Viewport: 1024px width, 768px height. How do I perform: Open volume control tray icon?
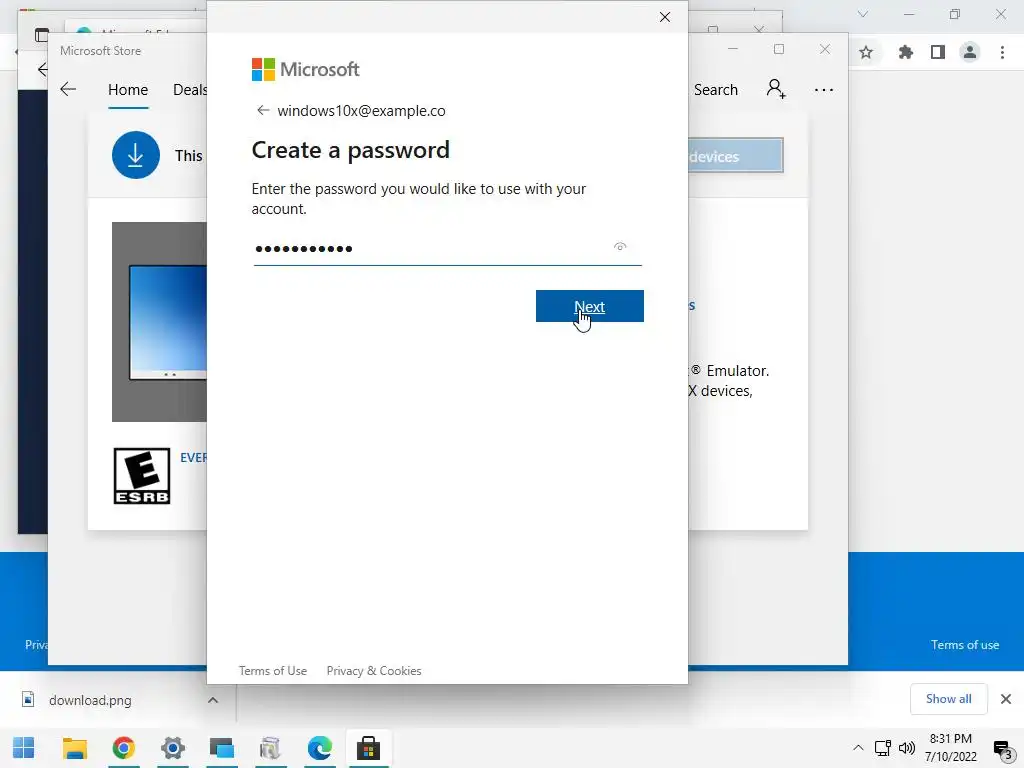click(x=906, y=748)
